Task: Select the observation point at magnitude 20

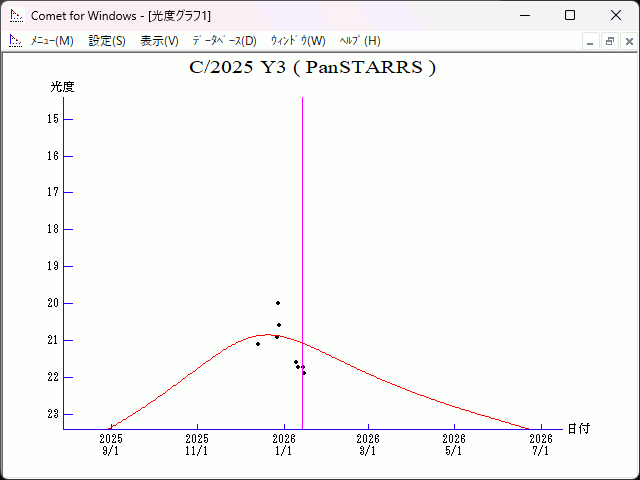Action: click(278, 303)
